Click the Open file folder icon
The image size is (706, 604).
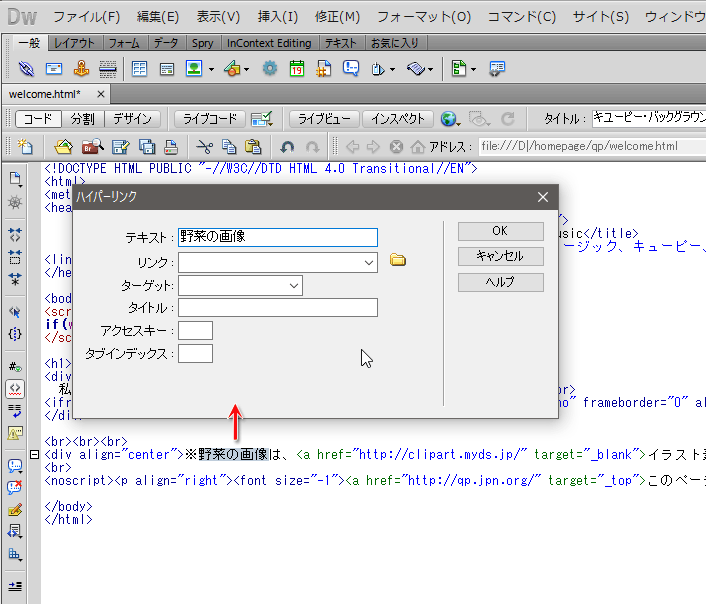[63, 146]
